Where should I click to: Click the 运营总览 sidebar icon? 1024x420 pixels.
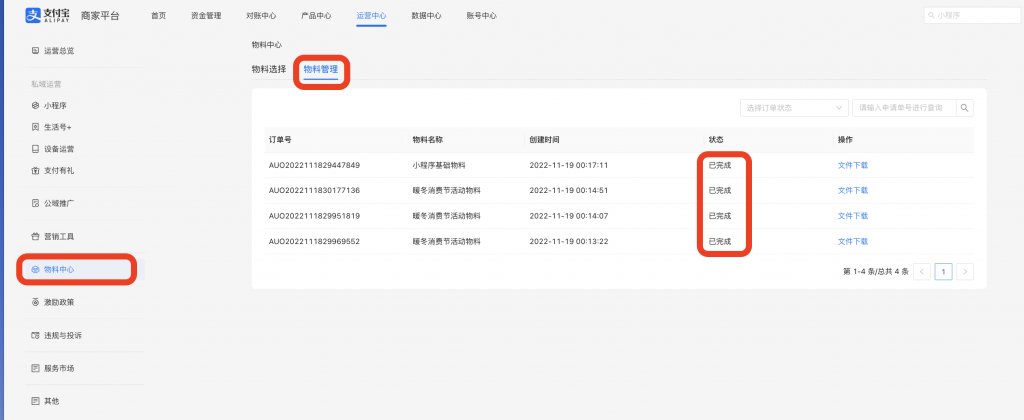(35, 50)
